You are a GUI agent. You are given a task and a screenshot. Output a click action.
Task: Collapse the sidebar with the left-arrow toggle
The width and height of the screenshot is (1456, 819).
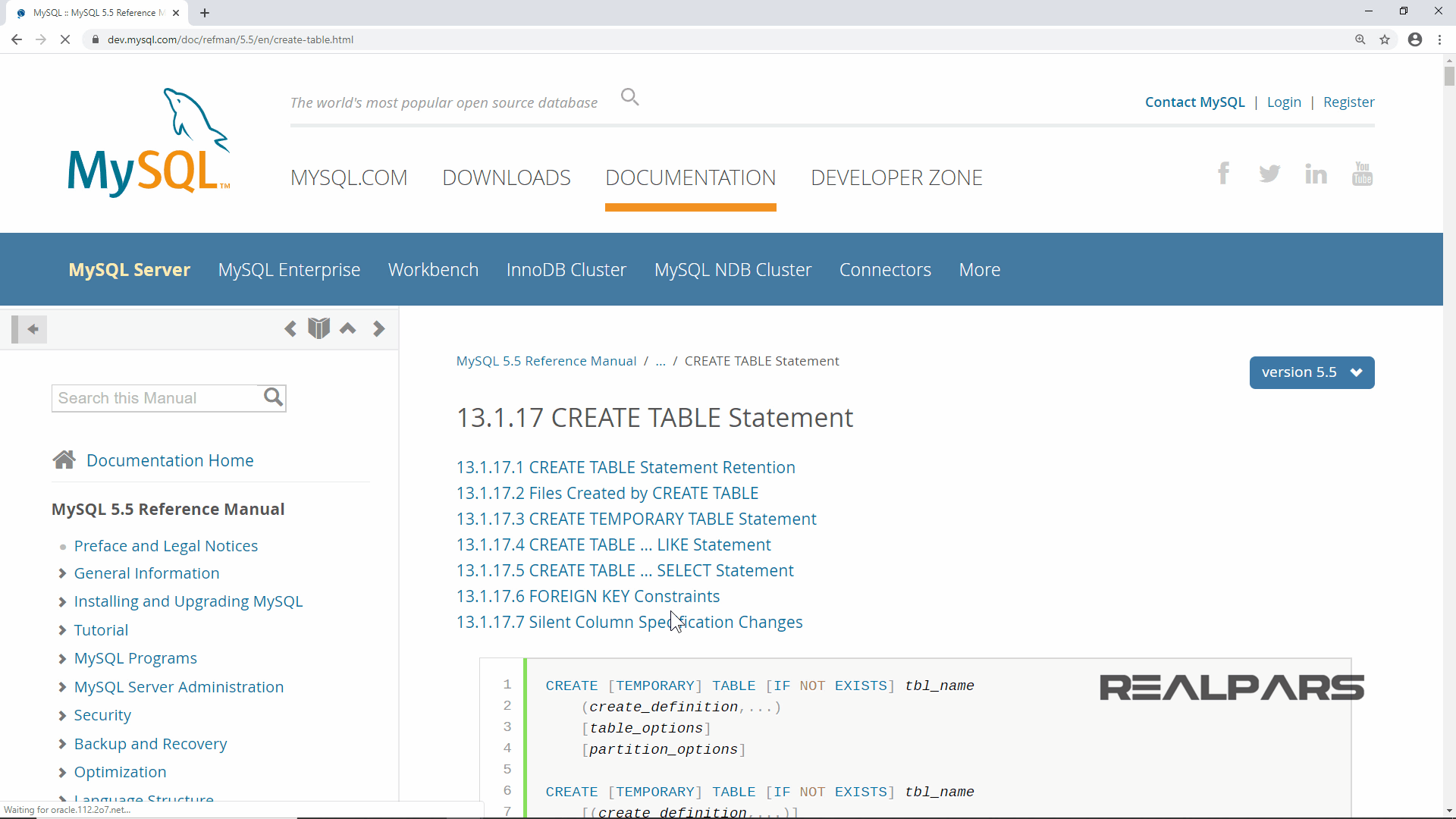(30, 329)
